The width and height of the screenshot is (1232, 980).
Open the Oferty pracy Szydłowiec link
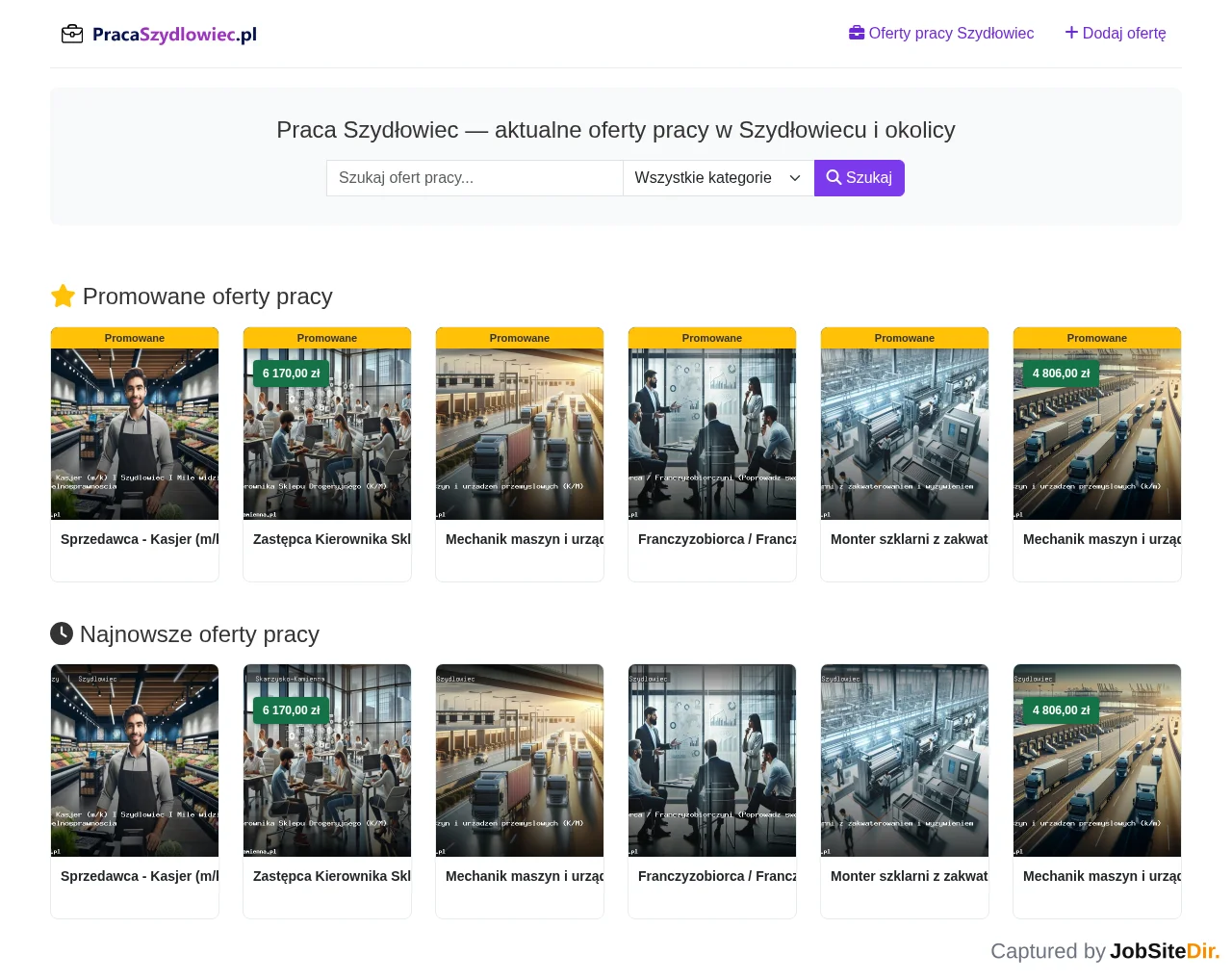(941, 34)
